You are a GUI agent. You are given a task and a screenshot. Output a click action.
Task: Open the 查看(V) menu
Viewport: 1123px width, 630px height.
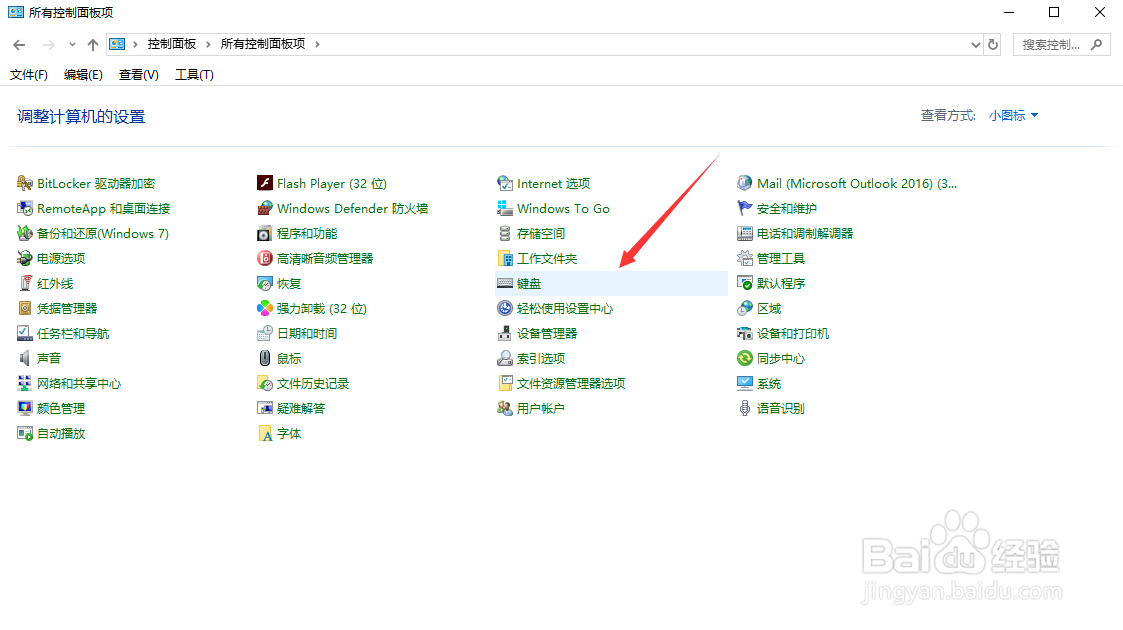point(138,74)
